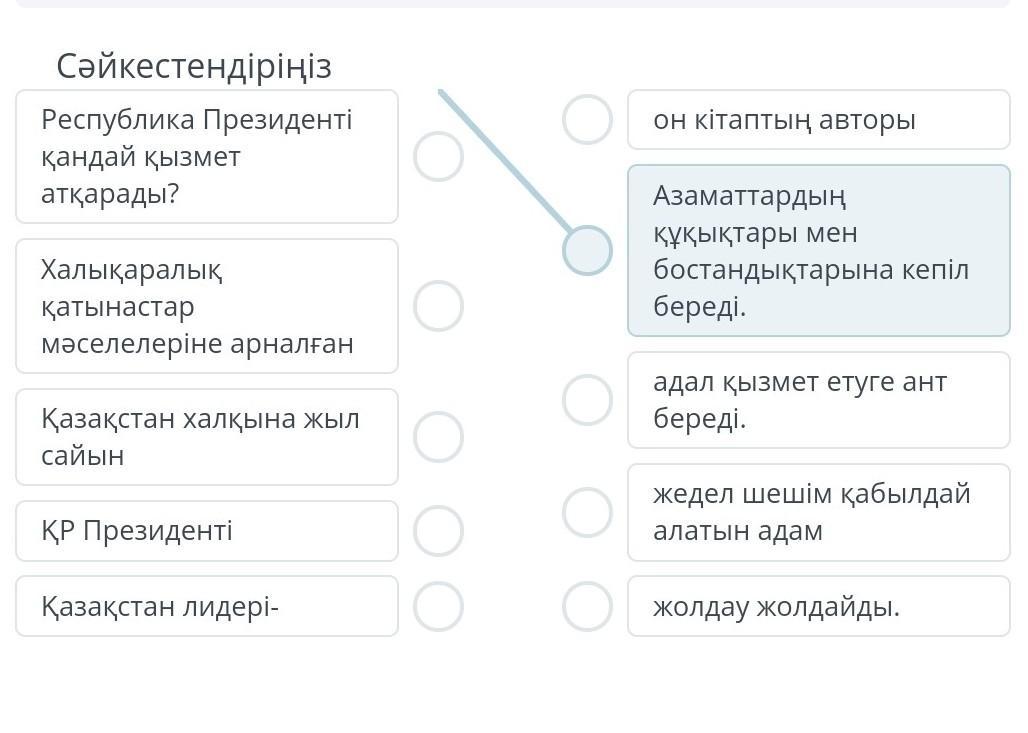Click circle beside 'жедел шешім қабылдай алатын адам'
The image size is (1028, 733).
[x=587, y=512]
